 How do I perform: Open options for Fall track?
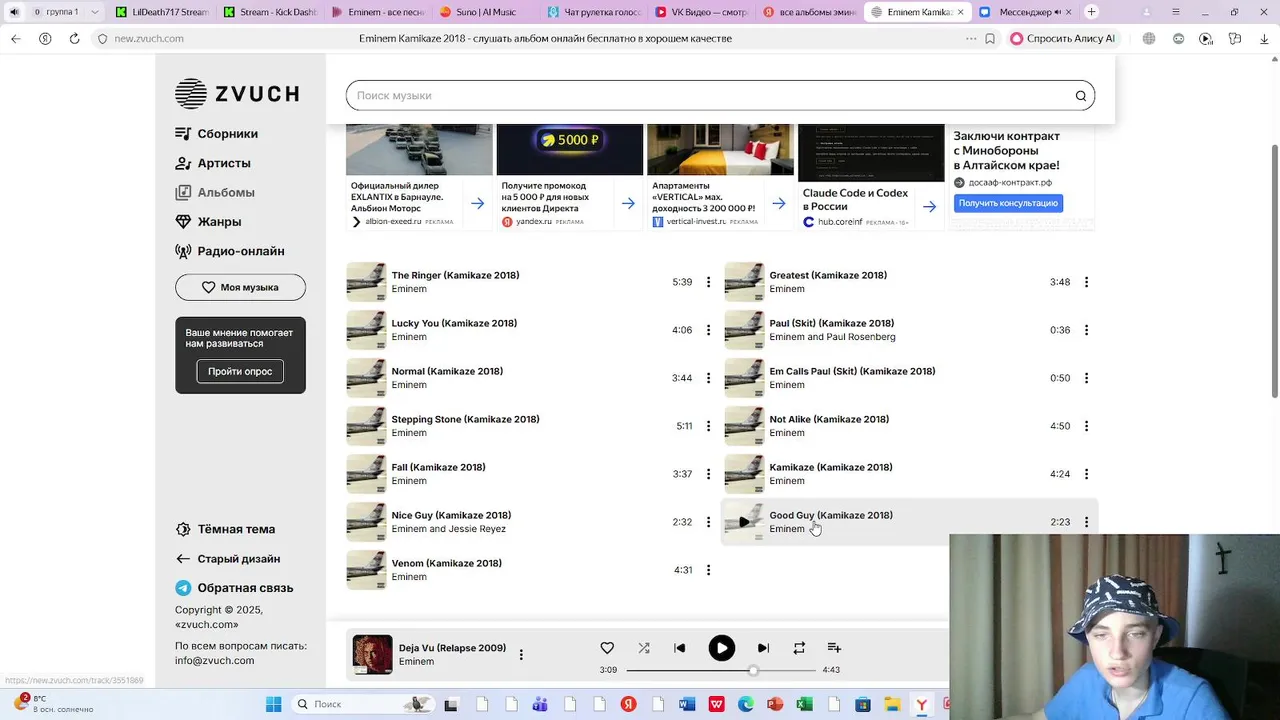(708, 474)
